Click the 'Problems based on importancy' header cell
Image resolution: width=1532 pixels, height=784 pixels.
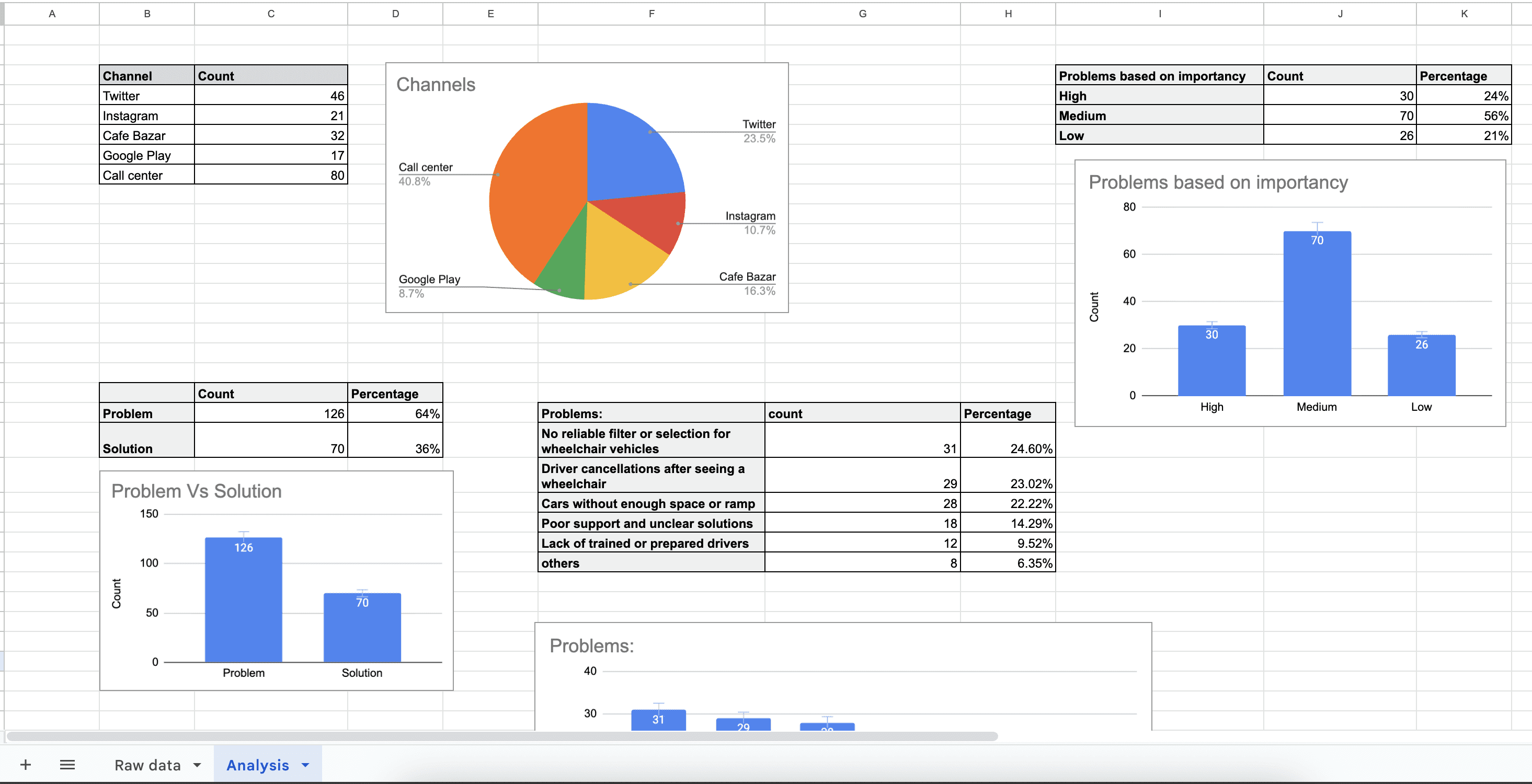point(1159,76)
